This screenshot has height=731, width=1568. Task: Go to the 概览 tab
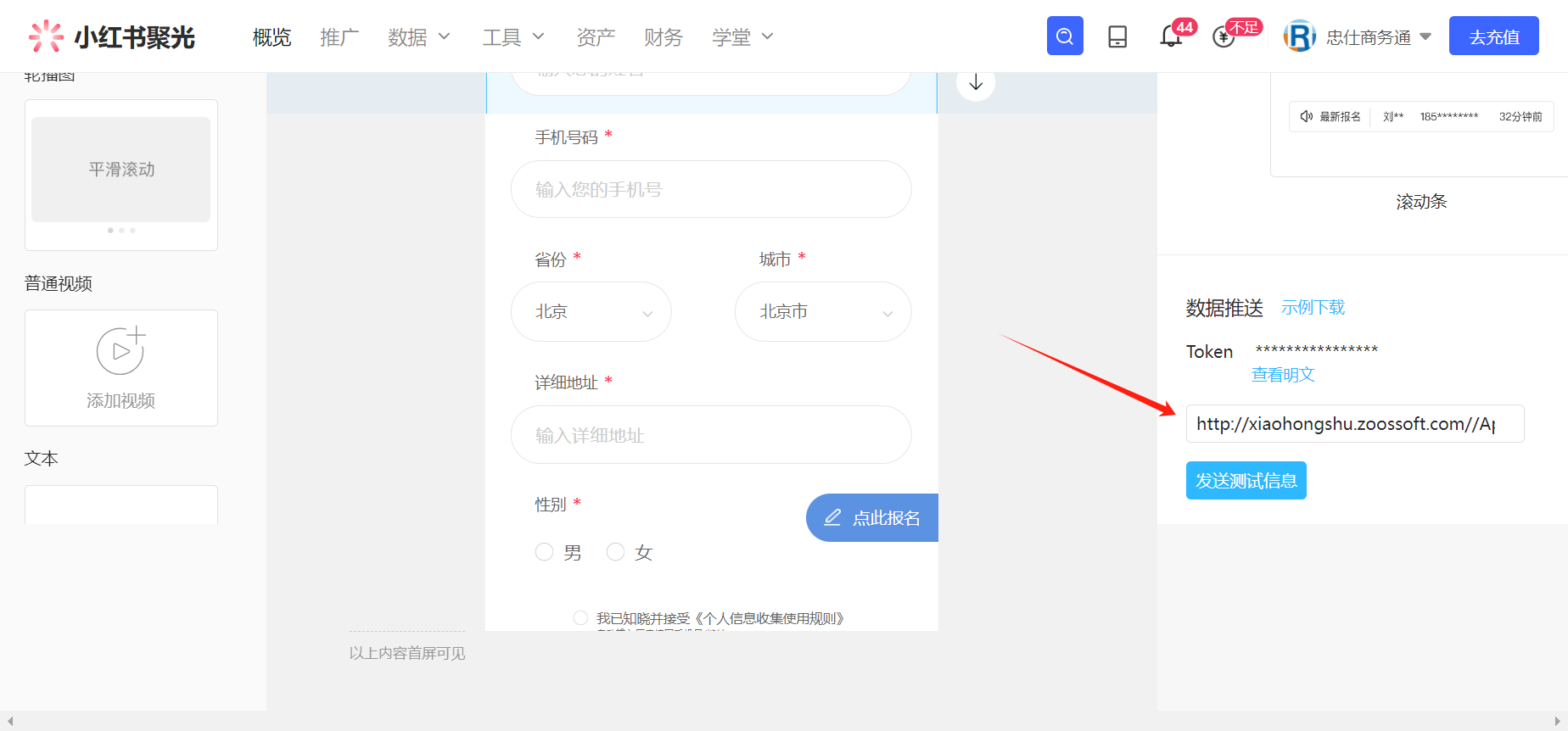pyautogui.click(x=272, y=37)
